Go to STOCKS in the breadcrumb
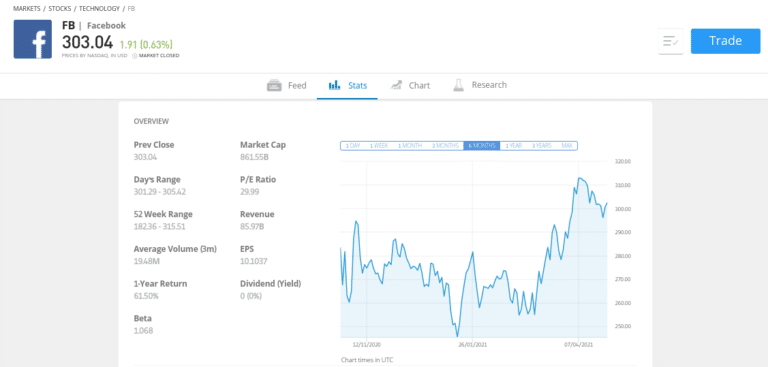 (x=60, y=8)
